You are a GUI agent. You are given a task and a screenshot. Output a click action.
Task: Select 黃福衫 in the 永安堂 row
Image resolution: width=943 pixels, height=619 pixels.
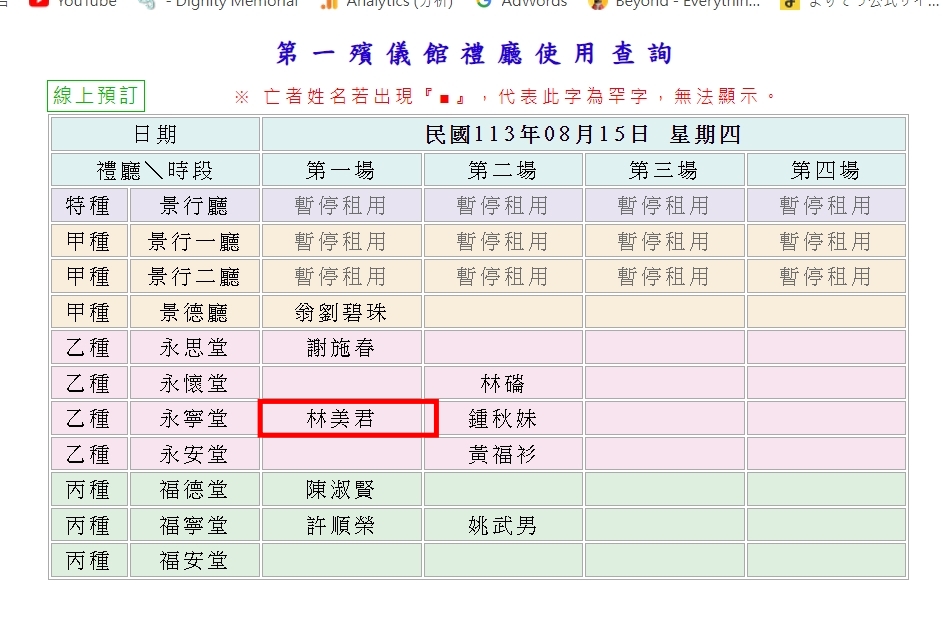[x=503, y=455]
